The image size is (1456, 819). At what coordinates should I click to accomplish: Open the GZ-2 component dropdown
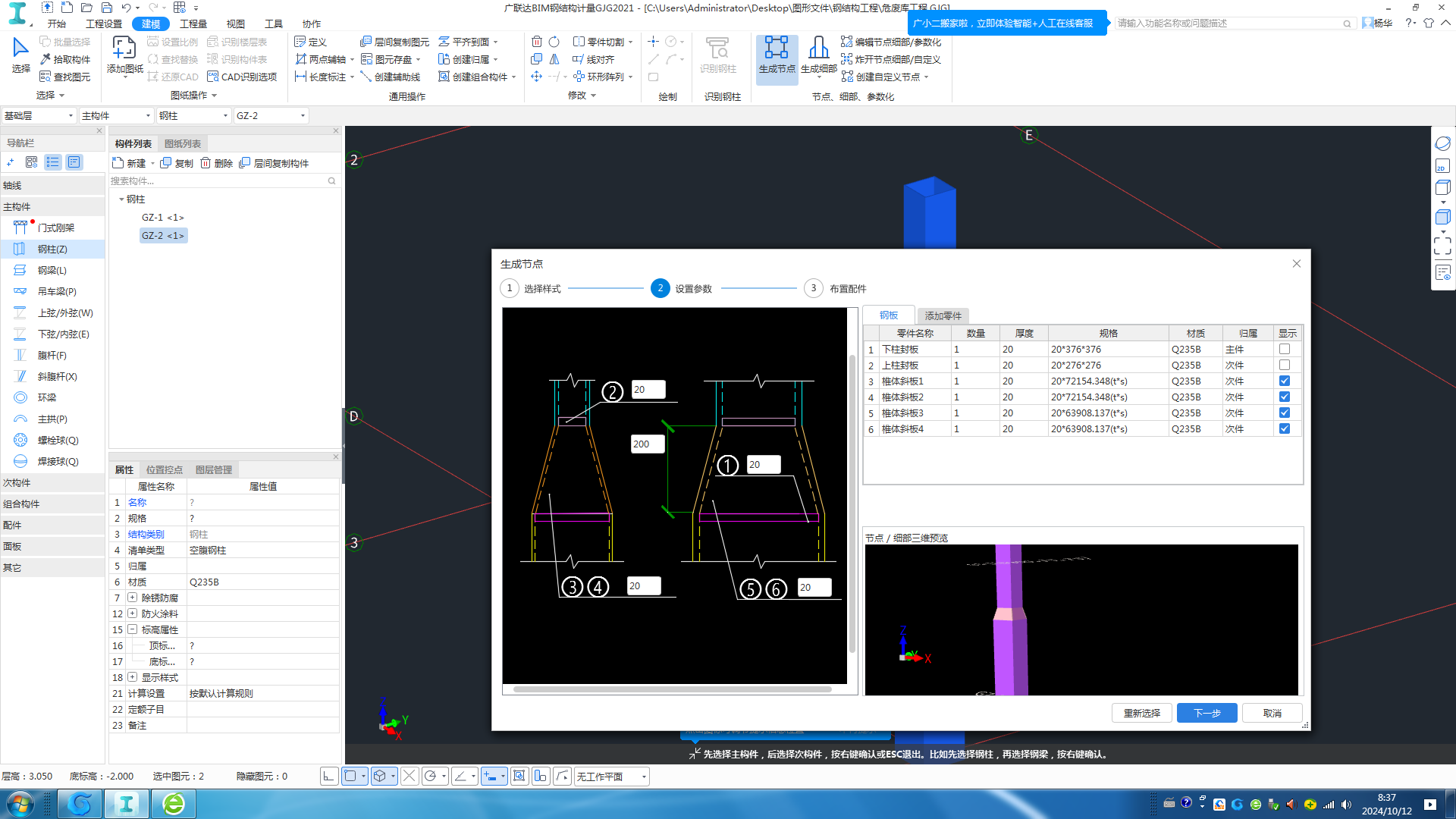pyautogui.click(x=271, y=115)
